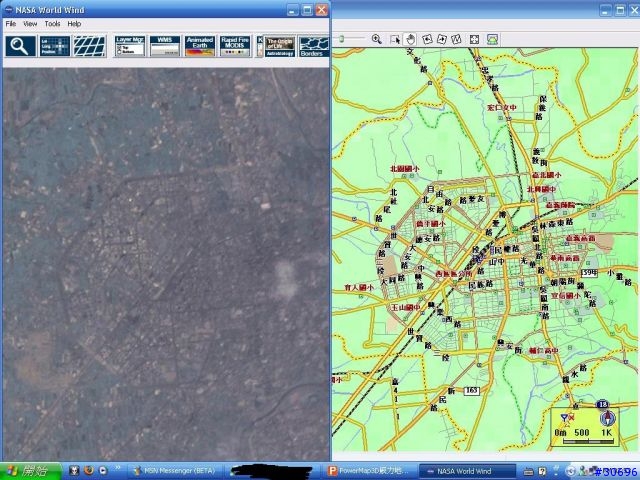Viewport: 640px width, 480px height.
Task: Open the Layer Manager toolbar icon
Action: 130,46
